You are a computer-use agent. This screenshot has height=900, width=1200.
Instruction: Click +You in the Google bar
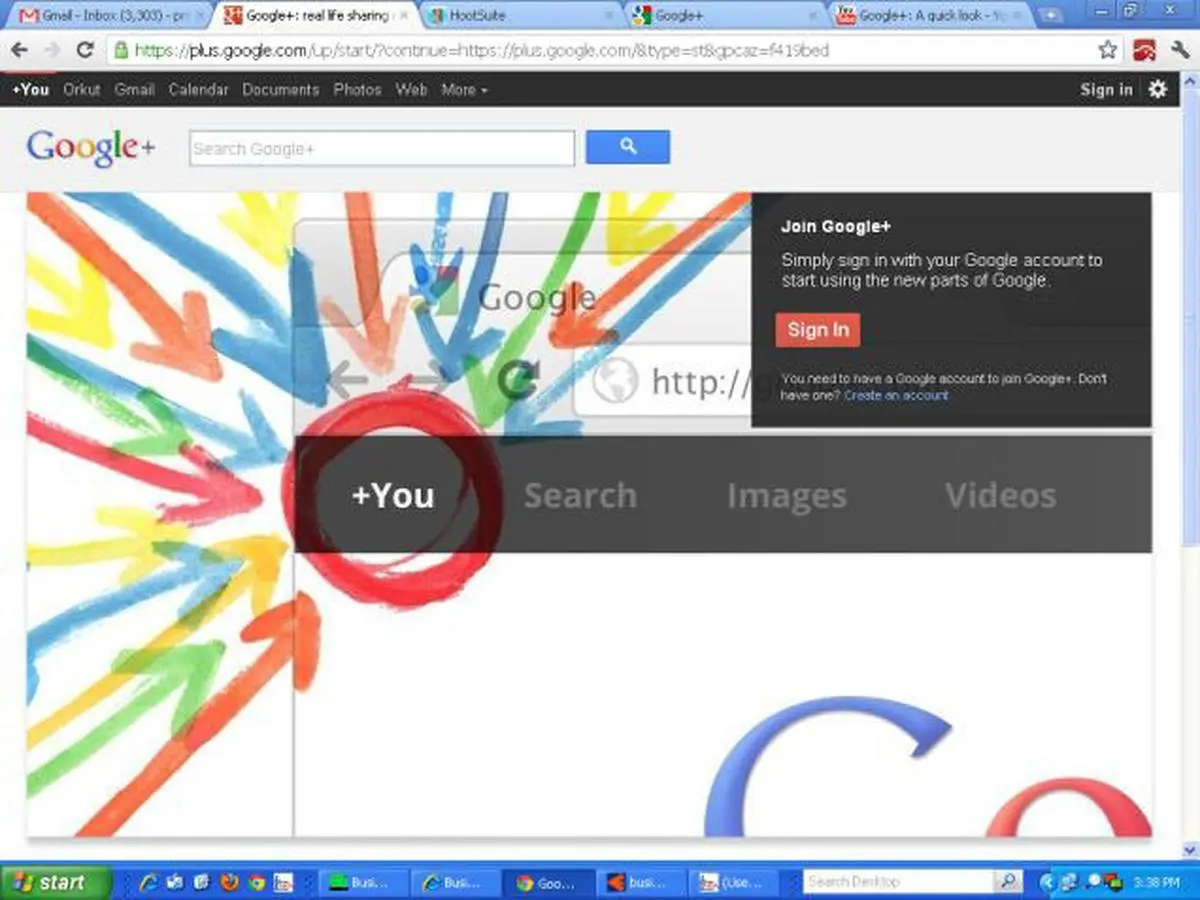tap(30, 89)
